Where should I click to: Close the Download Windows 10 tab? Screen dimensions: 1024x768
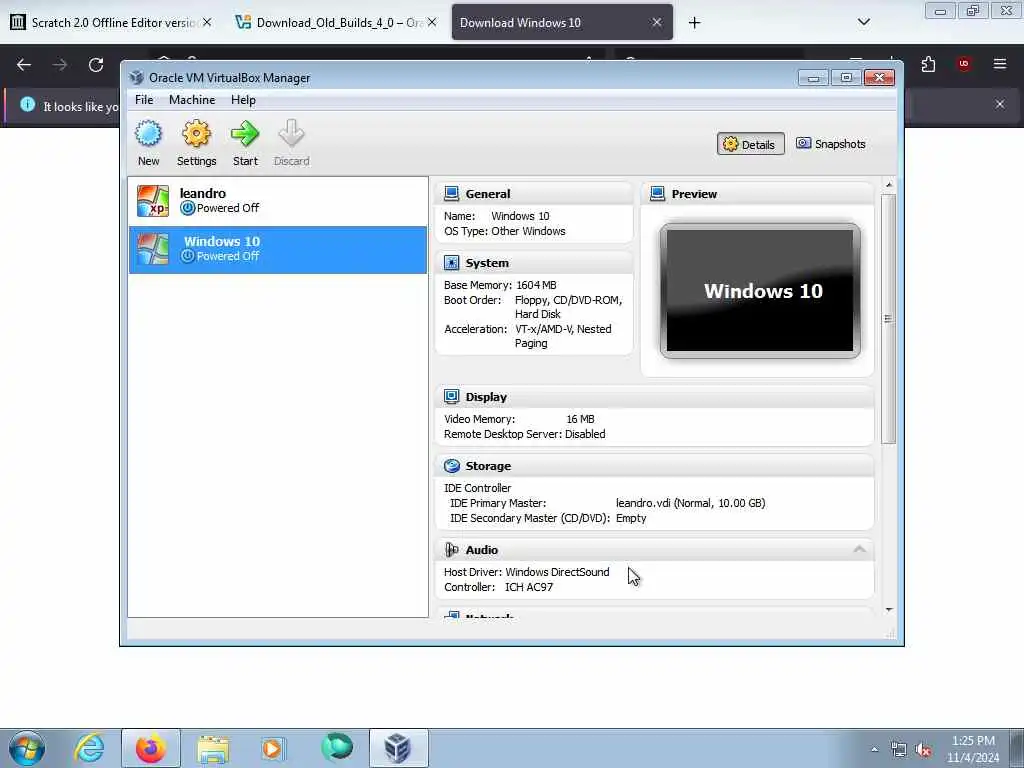(x=657, y=22)
